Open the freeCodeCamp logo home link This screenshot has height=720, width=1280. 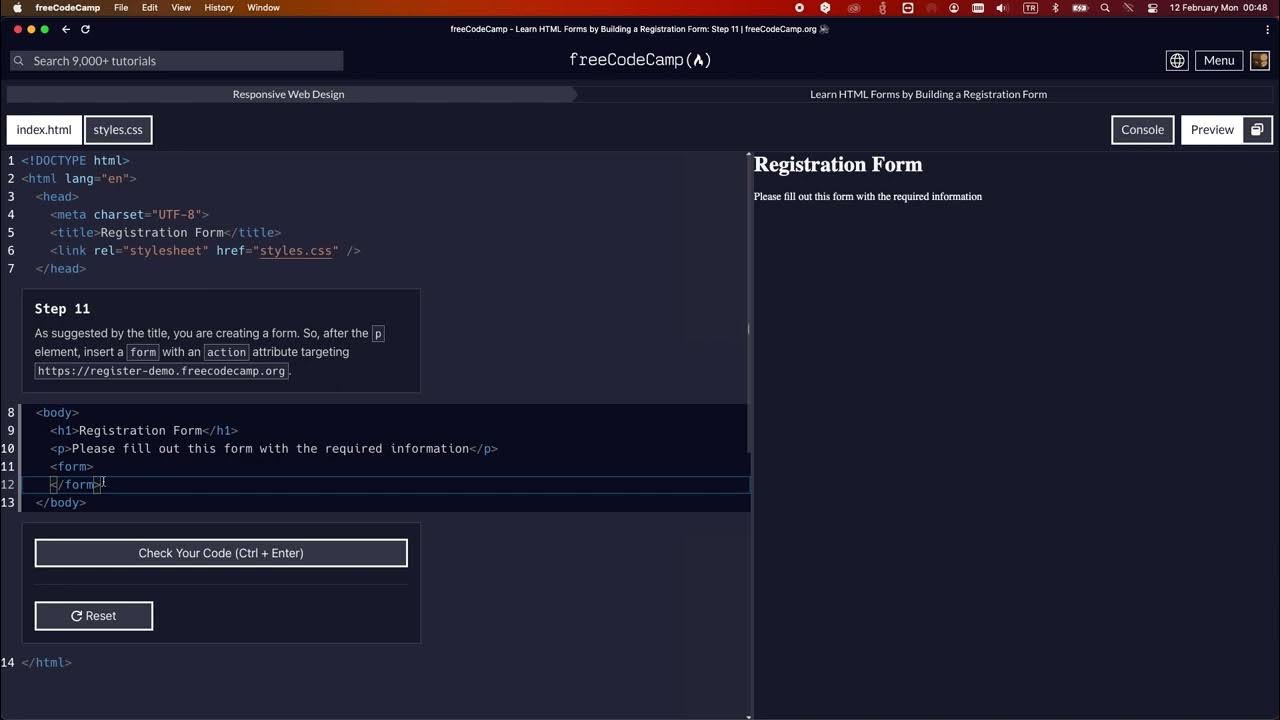(x=640, y=60)
